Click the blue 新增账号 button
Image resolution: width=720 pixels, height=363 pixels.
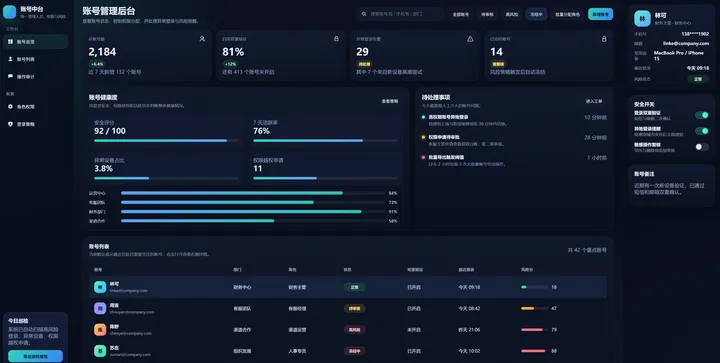[x=601, y=14]
